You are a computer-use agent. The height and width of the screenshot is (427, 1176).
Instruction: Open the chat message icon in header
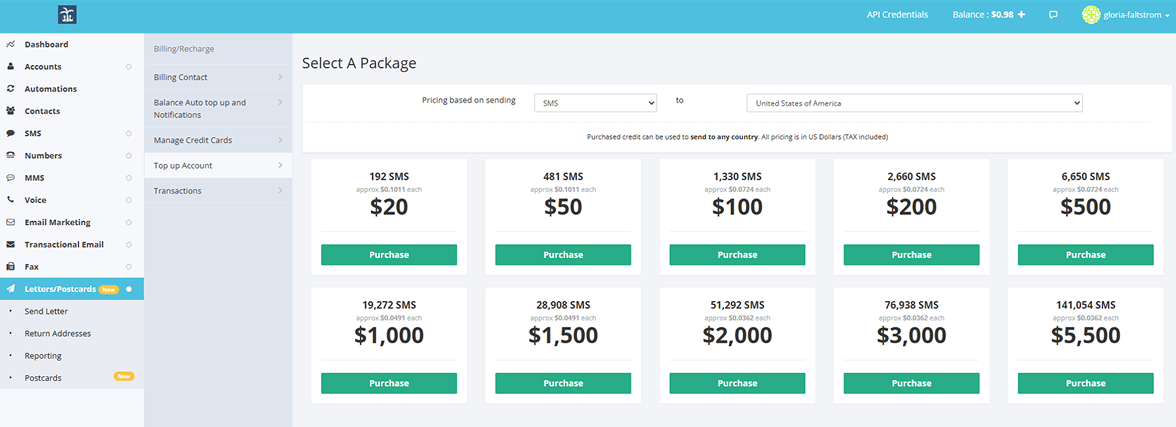point(1053,15)
